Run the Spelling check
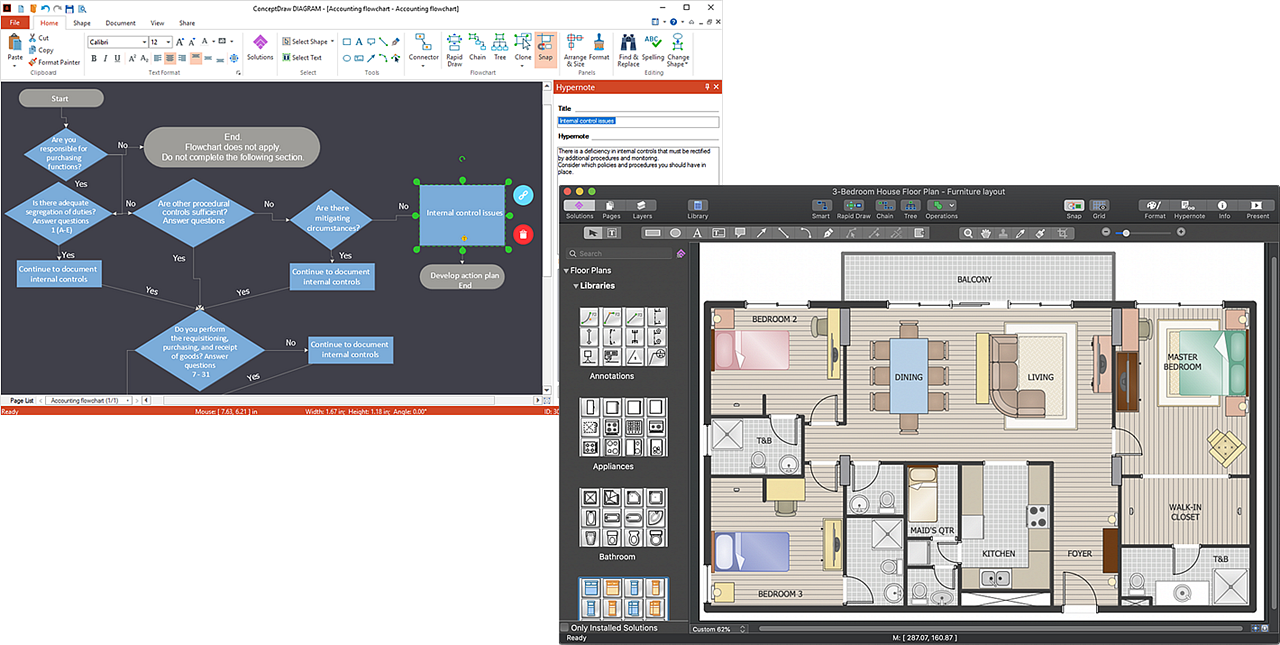This screenshot has width=1280, height=645. click(x=653, y=47)
